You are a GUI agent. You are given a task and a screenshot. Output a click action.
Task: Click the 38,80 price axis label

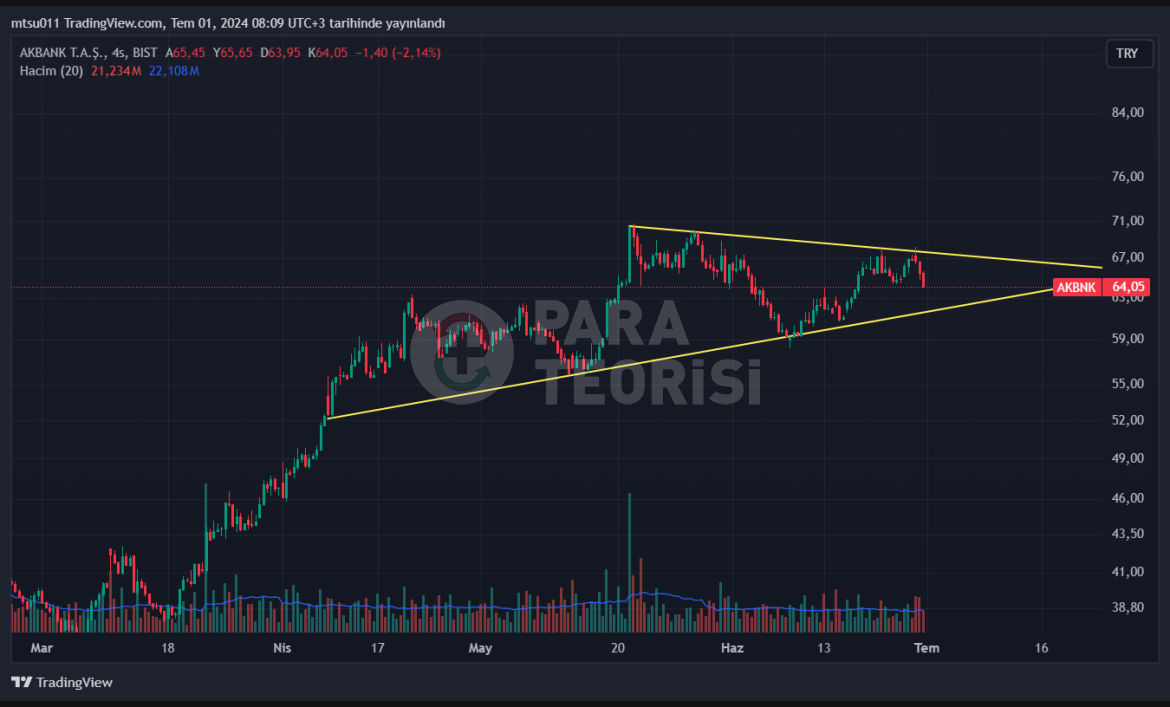(x=1127, y=607)
